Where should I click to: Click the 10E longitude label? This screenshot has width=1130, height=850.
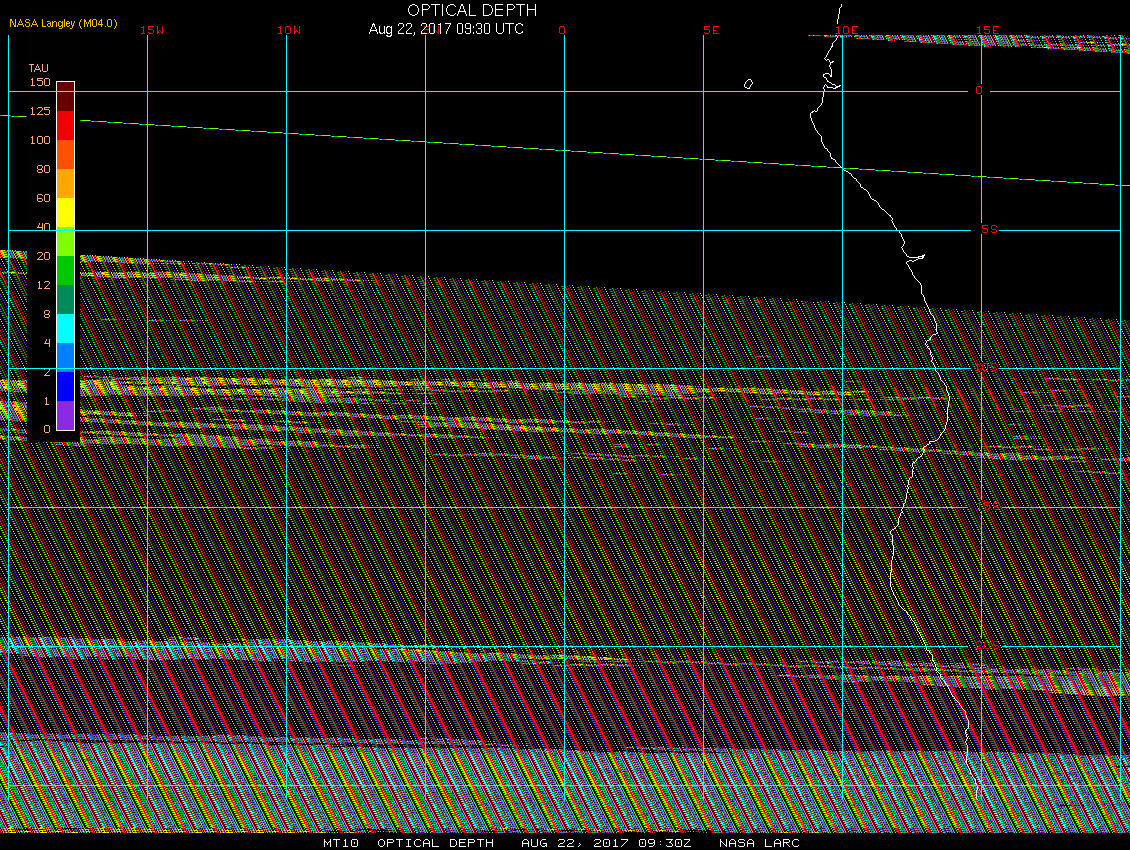tap(846, 30)
